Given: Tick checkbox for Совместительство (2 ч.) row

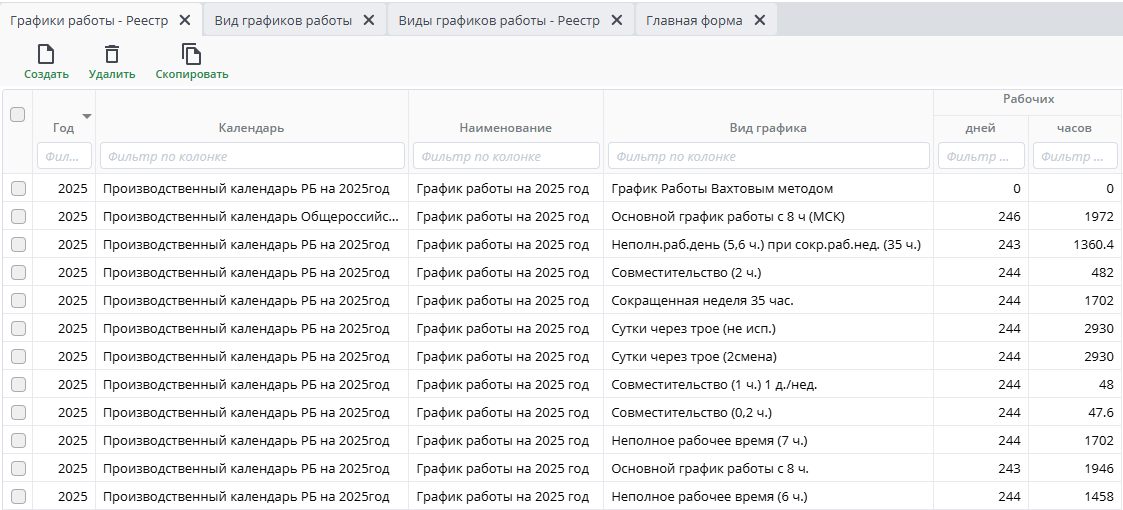Looking at the screenshot, I should coord(18,272).
